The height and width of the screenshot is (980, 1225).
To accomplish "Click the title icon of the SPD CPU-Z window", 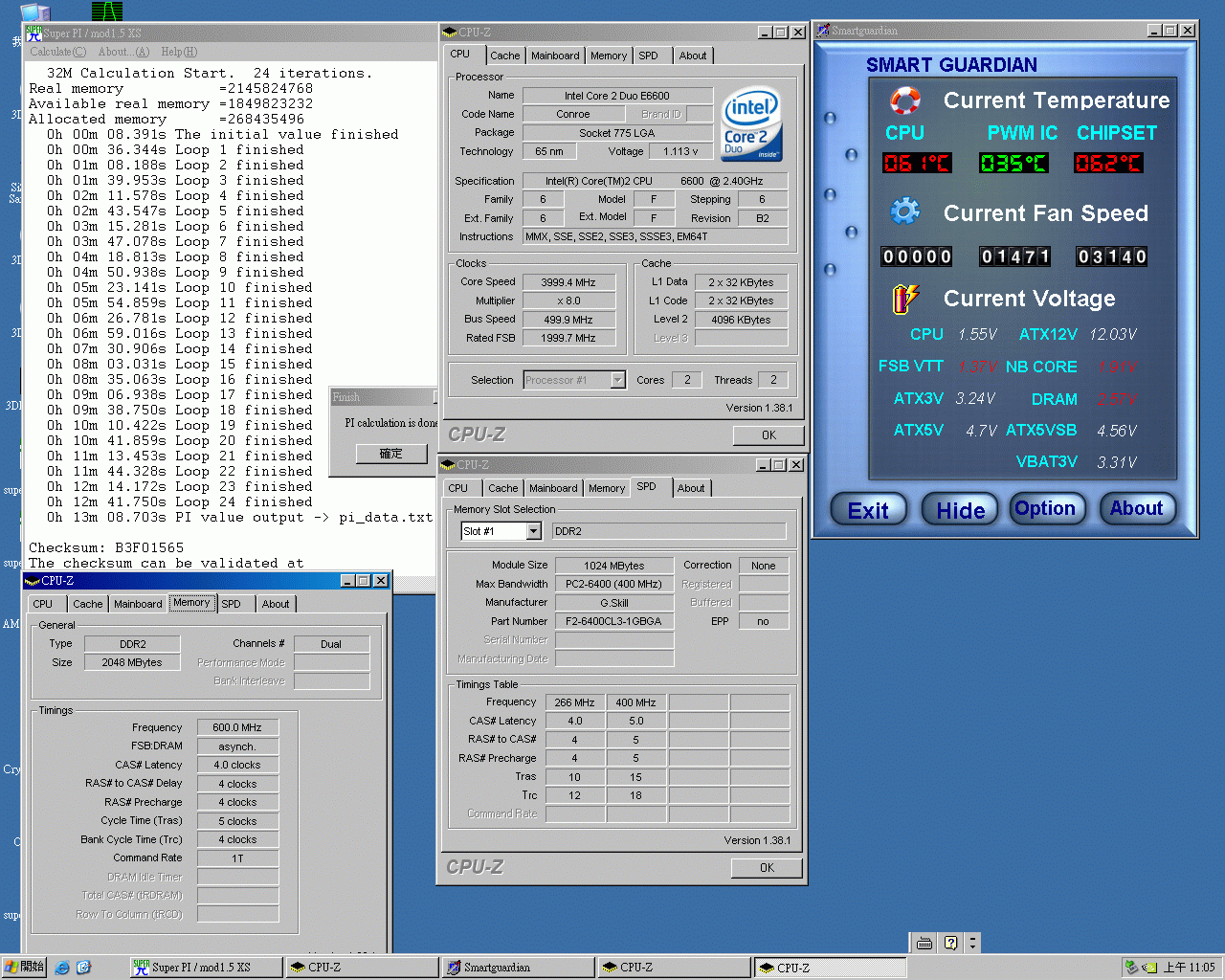I will click(x=448, y=465).
